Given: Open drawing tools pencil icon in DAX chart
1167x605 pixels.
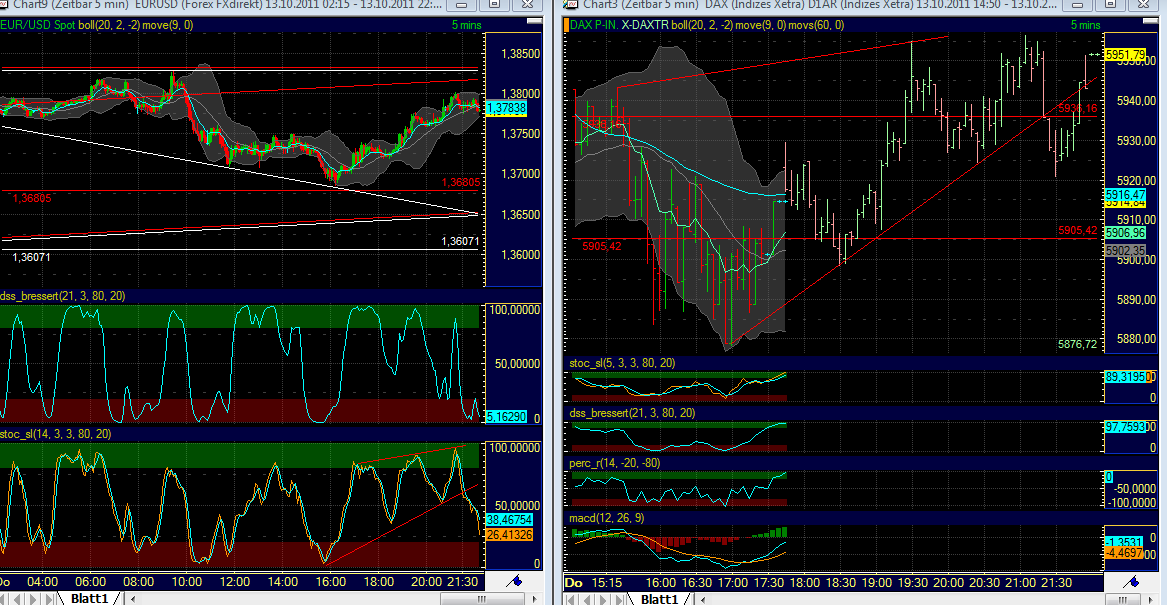Looking at the screenshot, I should pyautogui.click(x=1131, y=581).
